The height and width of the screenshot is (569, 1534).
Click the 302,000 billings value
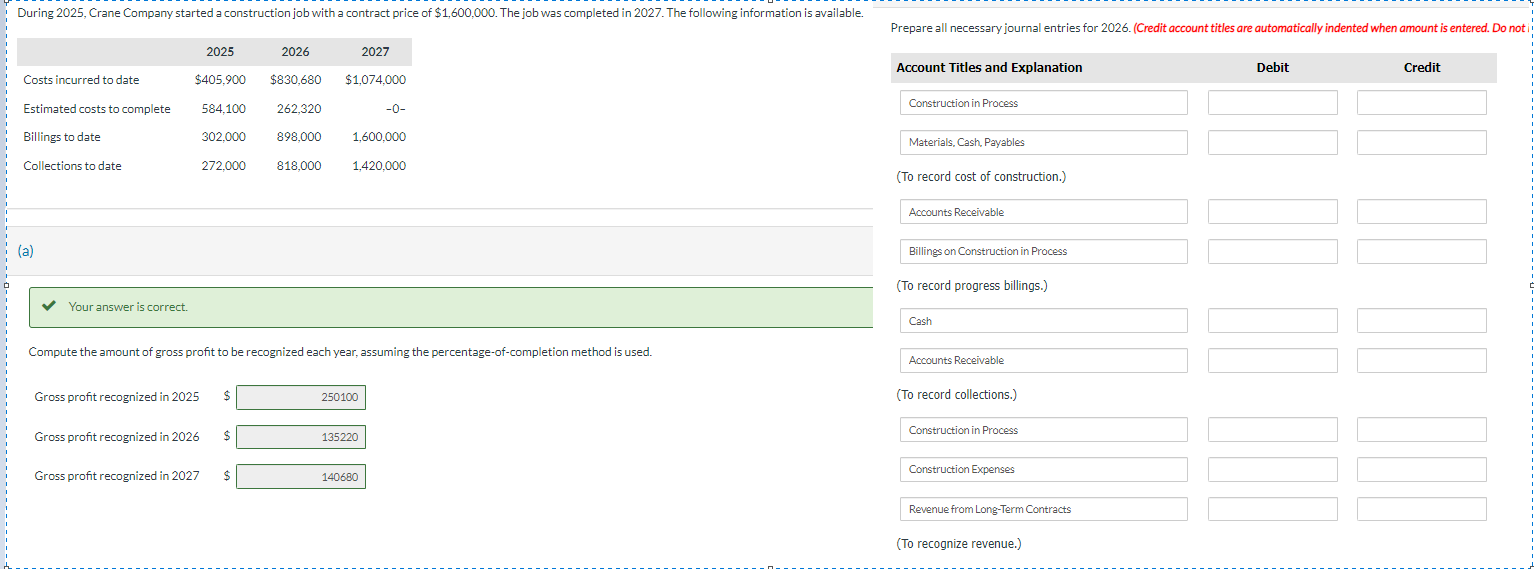[224, 137]
